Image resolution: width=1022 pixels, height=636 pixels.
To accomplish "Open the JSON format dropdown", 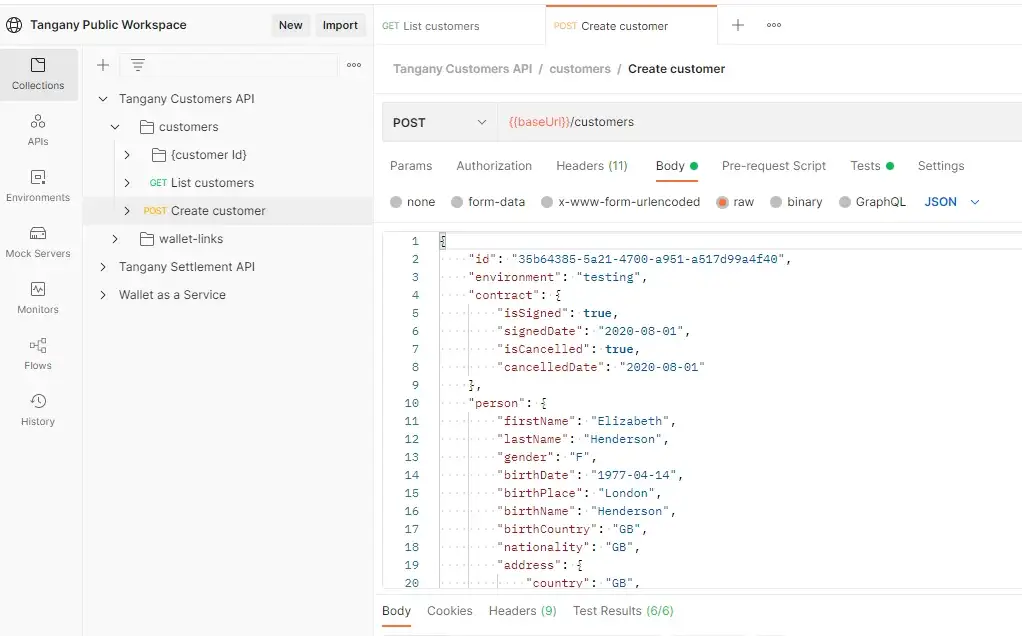I will [x=952, y=202].
